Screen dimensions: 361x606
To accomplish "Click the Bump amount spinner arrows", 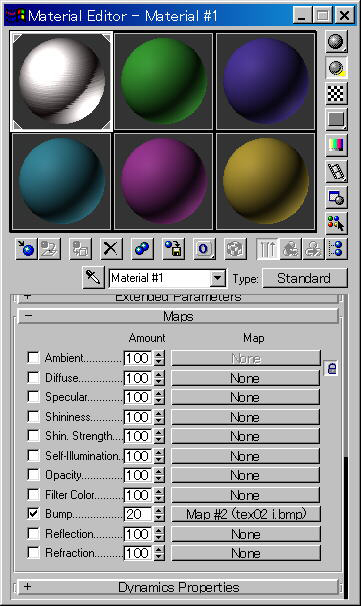I will (158, 514).
